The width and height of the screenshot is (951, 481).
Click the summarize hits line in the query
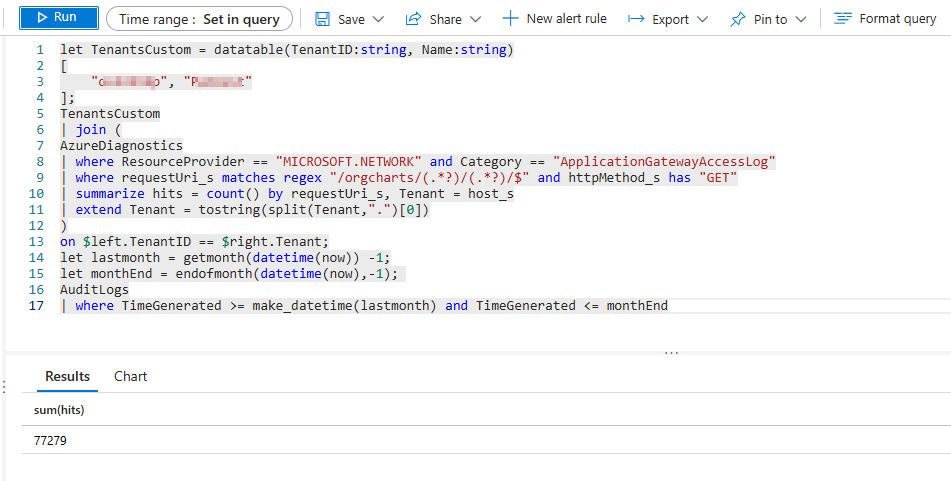pyautogui.click(x=287, y=193)
